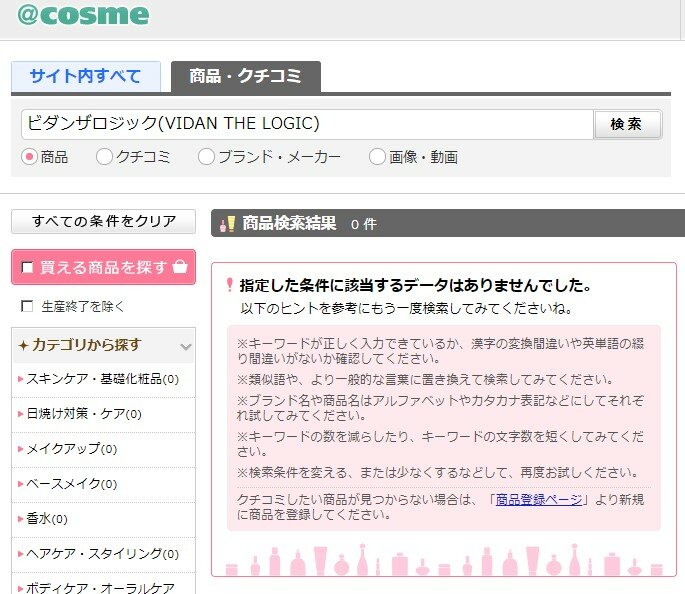Viewport: 685px width, 594px height.
Task: Open the 香水 category
Action: pos(43,519)
